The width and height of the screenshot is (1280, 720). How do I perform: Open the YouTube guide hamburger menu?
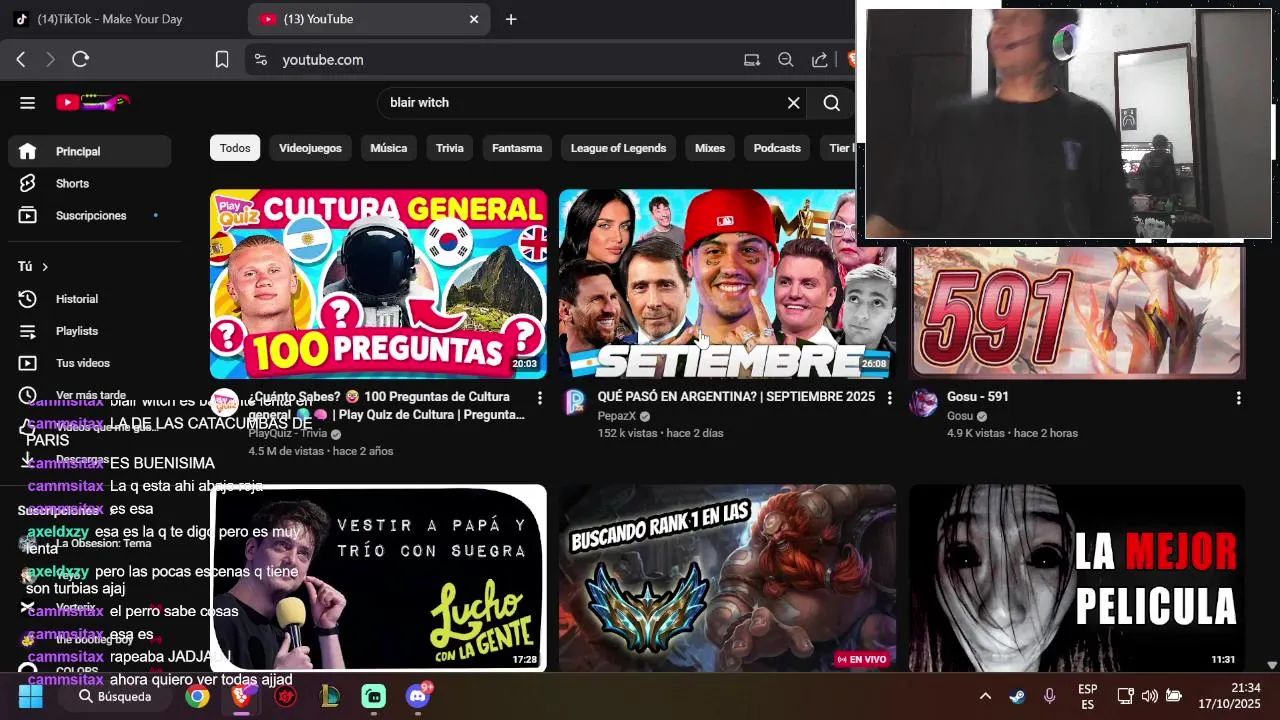[x=27, y=102]
